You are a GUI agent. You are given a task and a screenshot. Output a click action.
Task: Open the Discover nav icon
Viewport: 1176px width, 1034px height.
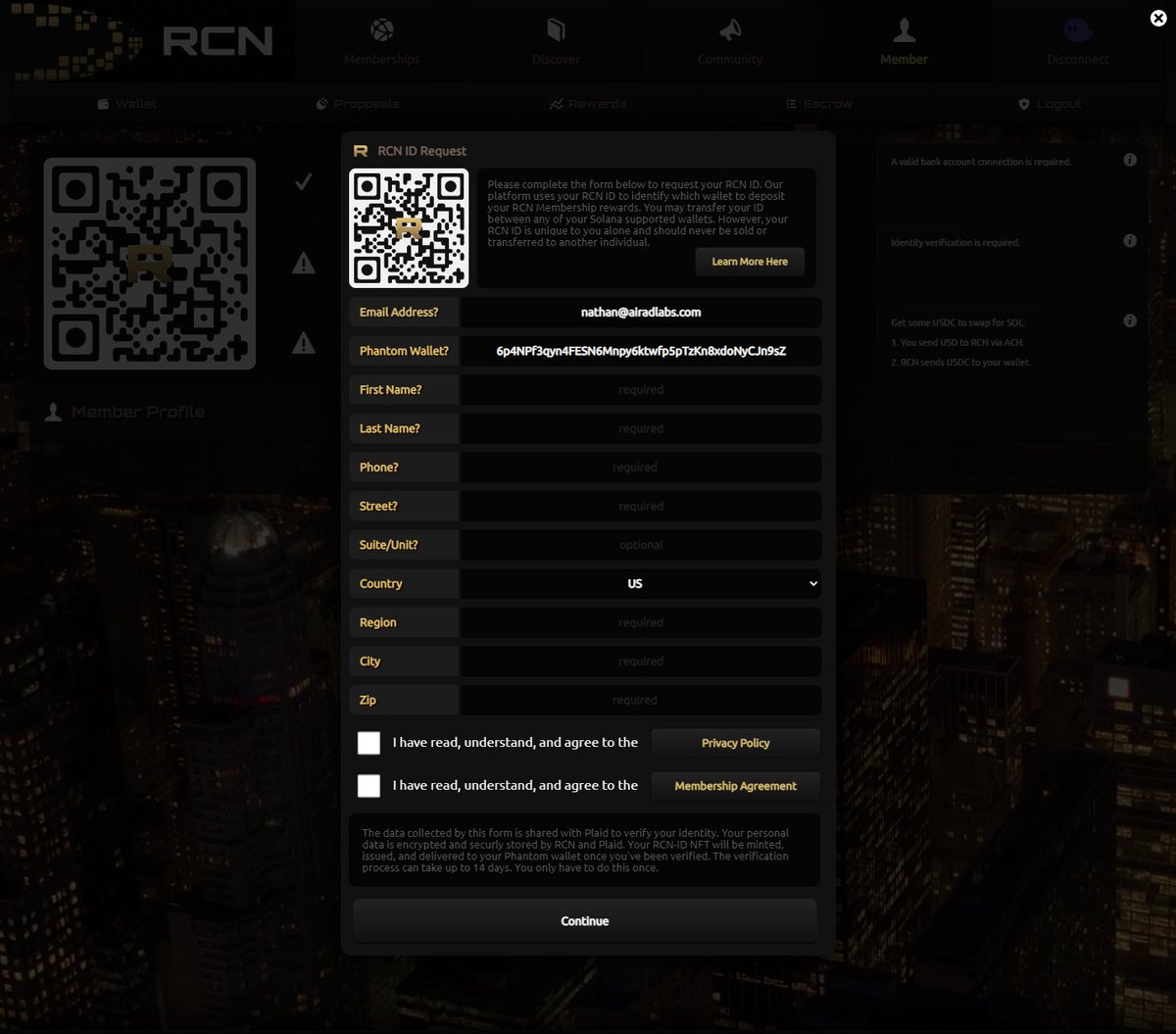(x=556, y=30)
